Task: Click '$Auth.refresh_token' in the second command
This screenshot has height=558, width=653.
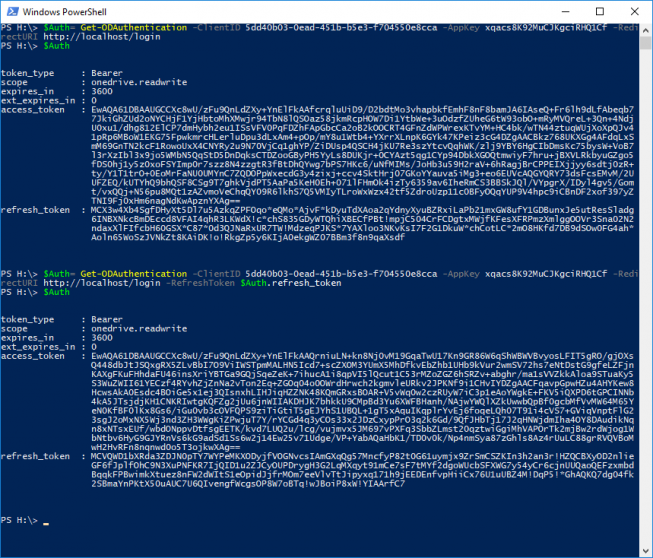Action: [x=291, y=283]
